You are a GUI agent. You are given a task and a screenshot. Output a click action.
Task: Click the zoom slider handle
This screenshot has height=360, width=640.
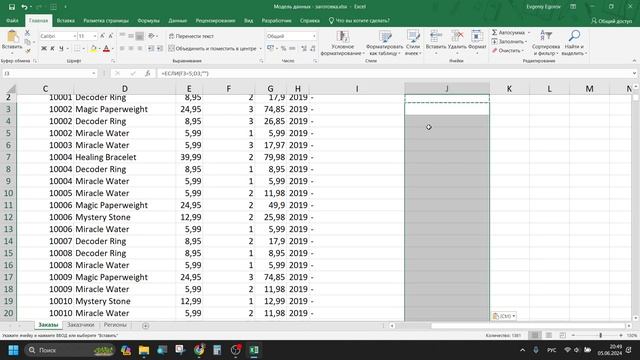point(600,336)
